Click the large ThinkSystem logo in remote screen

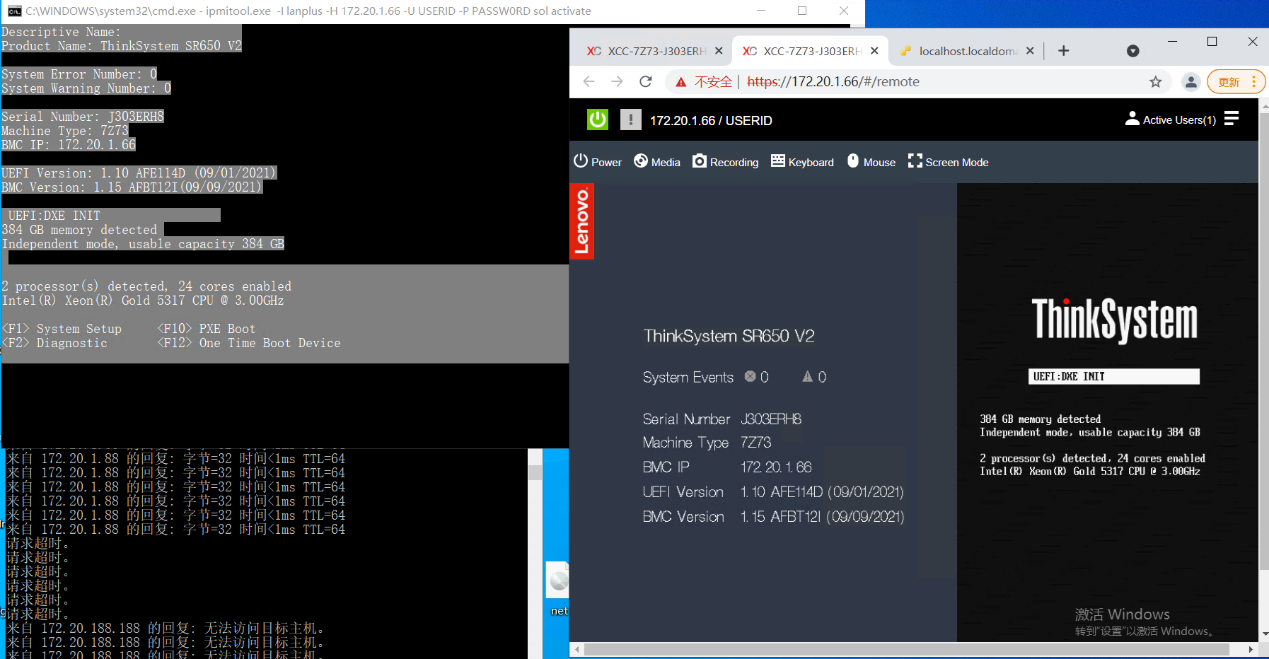pyautogui.click(x=1114, y=319)
